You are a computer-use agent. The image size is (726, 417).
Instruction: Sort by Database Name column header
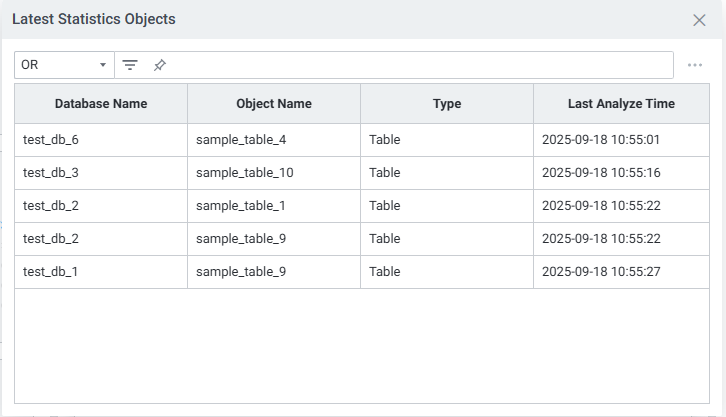[101, 104]
